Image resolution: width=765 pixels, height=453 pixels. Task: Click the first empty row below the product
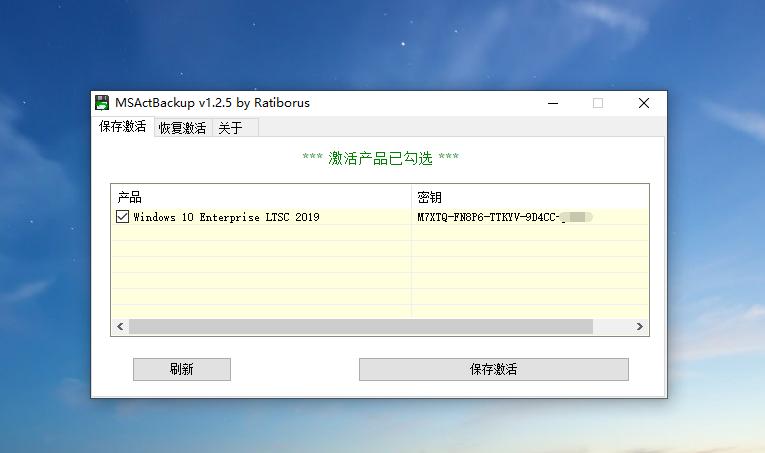[x=260, y=233]
